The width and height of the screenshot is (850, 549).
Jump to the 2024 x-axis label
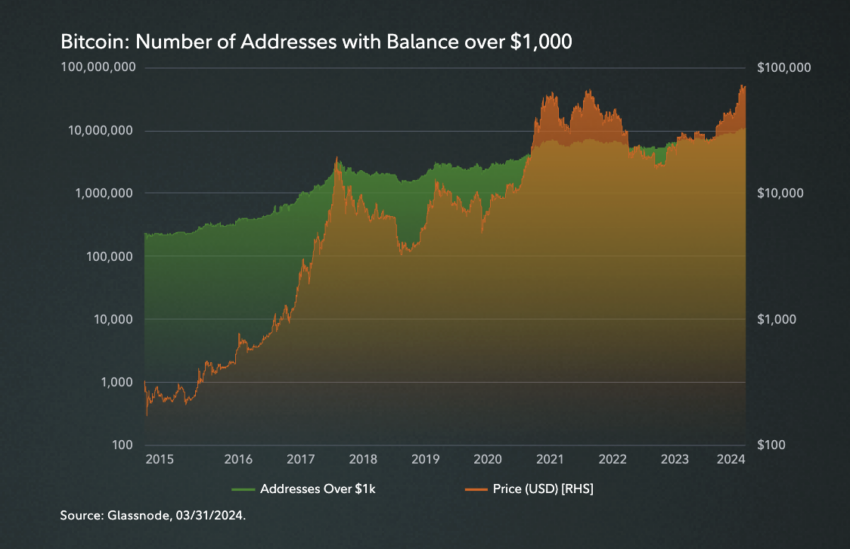tap(731, 459)
